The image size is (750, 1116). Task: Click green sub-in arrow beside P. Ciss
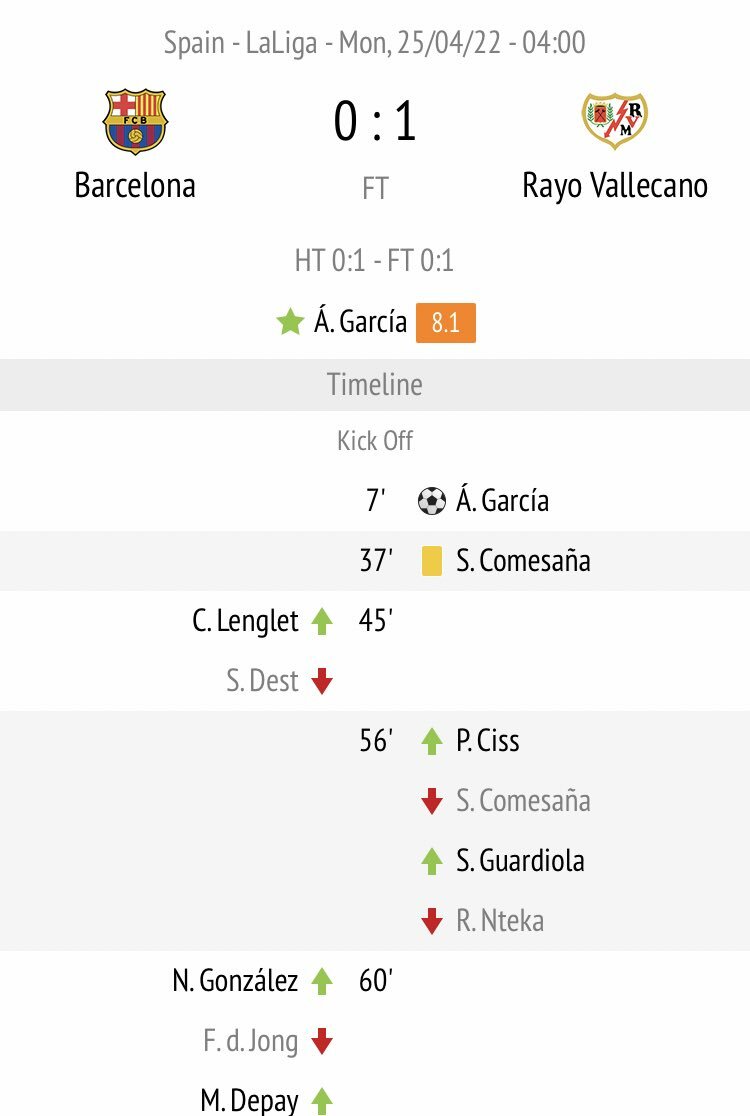tap(432, 741)
